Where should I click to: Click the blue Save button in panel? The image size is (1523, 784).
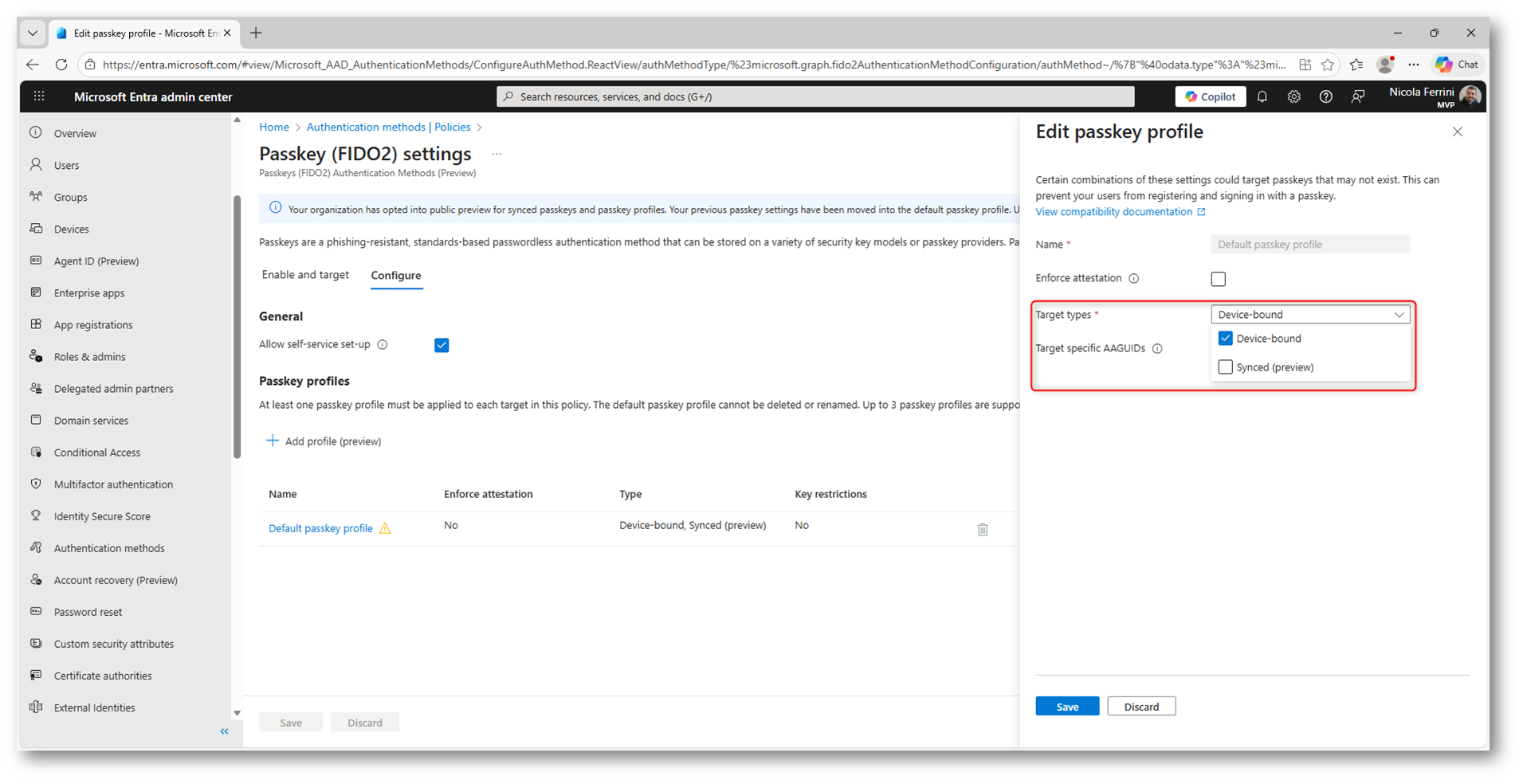pos(1066,707)
